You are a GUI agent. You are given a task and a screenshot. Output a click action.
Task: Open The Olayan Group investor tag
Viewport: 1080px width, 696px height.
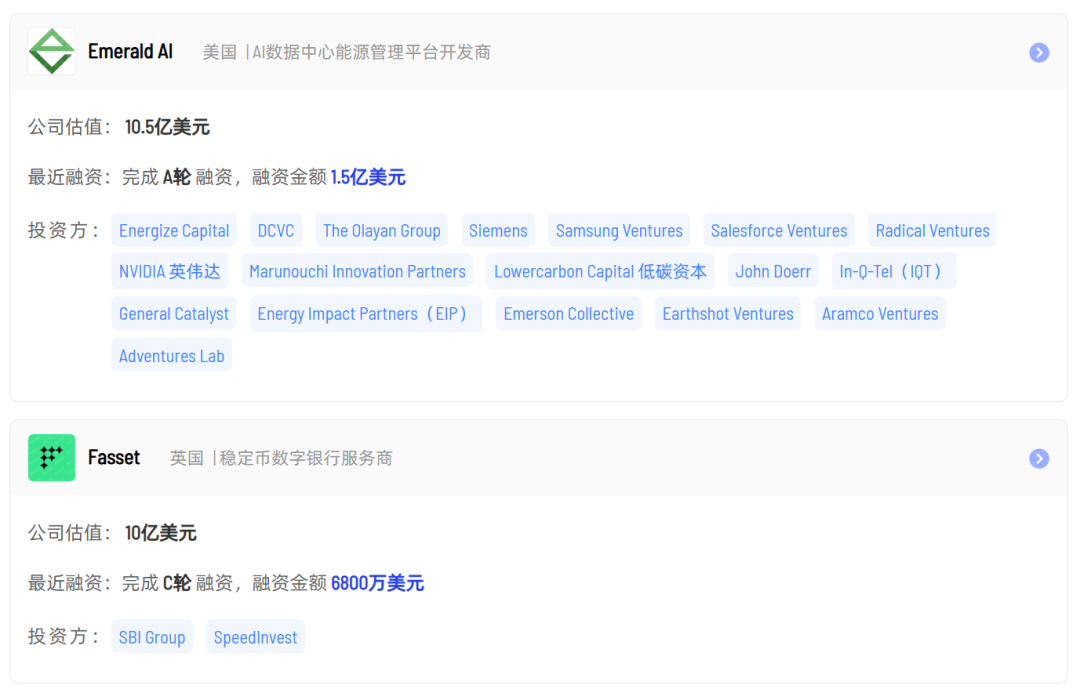(382, 231)
